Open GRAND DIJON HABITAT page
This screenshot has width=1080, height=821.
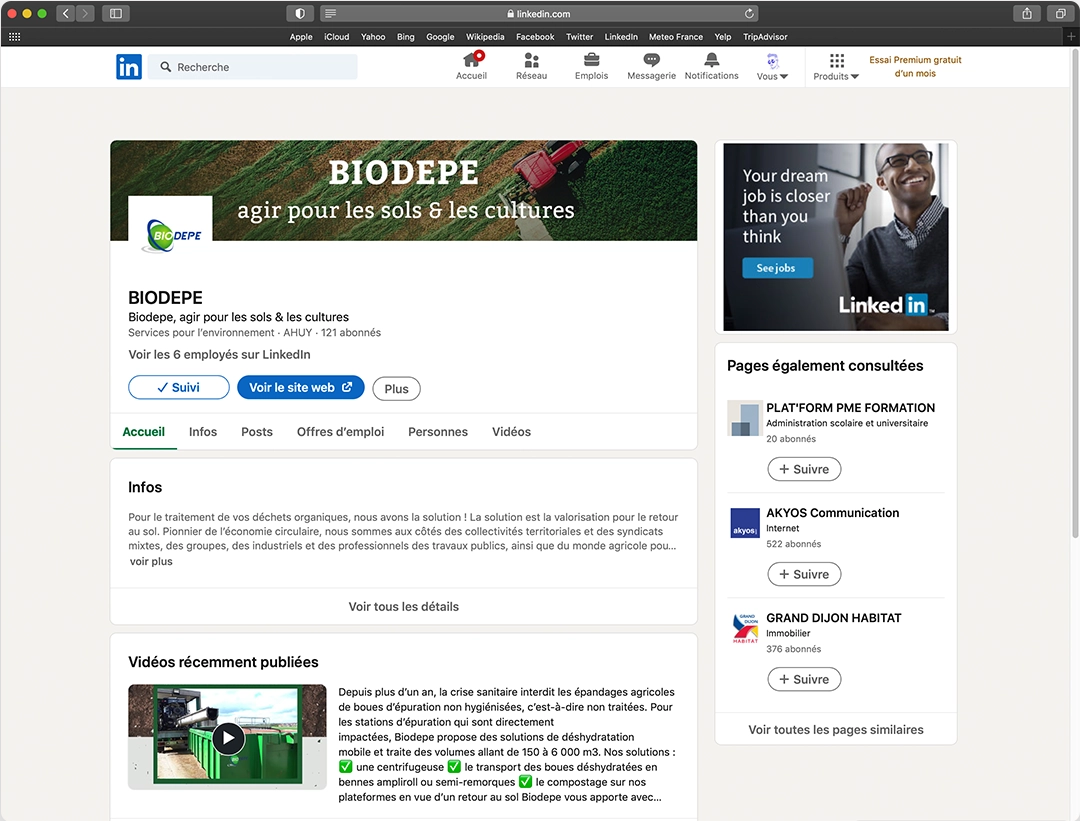pyautogui.click(x=833, y=618)
